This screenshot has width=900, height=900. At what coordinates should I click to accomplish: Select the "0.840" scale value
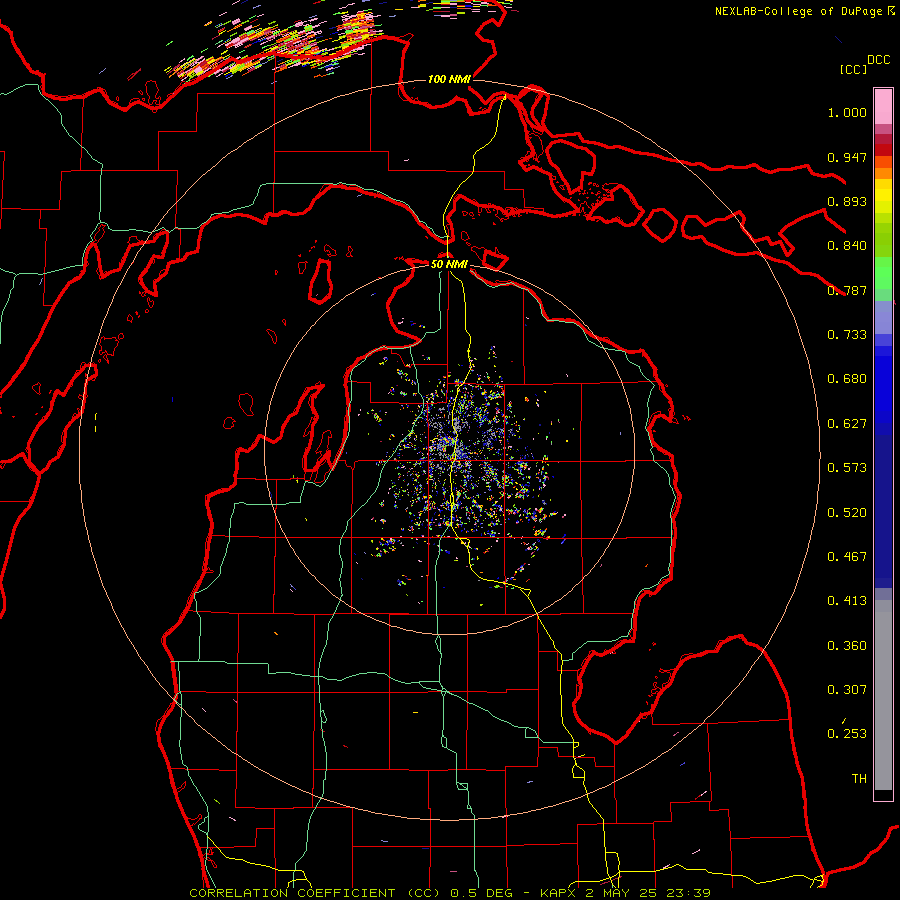847,246
